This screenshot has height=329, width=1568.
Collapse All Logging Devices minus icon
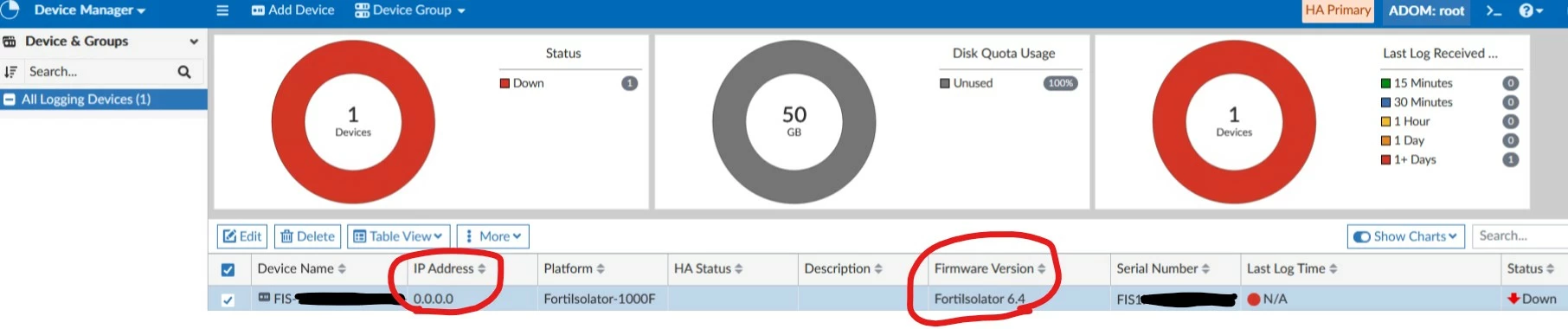point(10,100)
